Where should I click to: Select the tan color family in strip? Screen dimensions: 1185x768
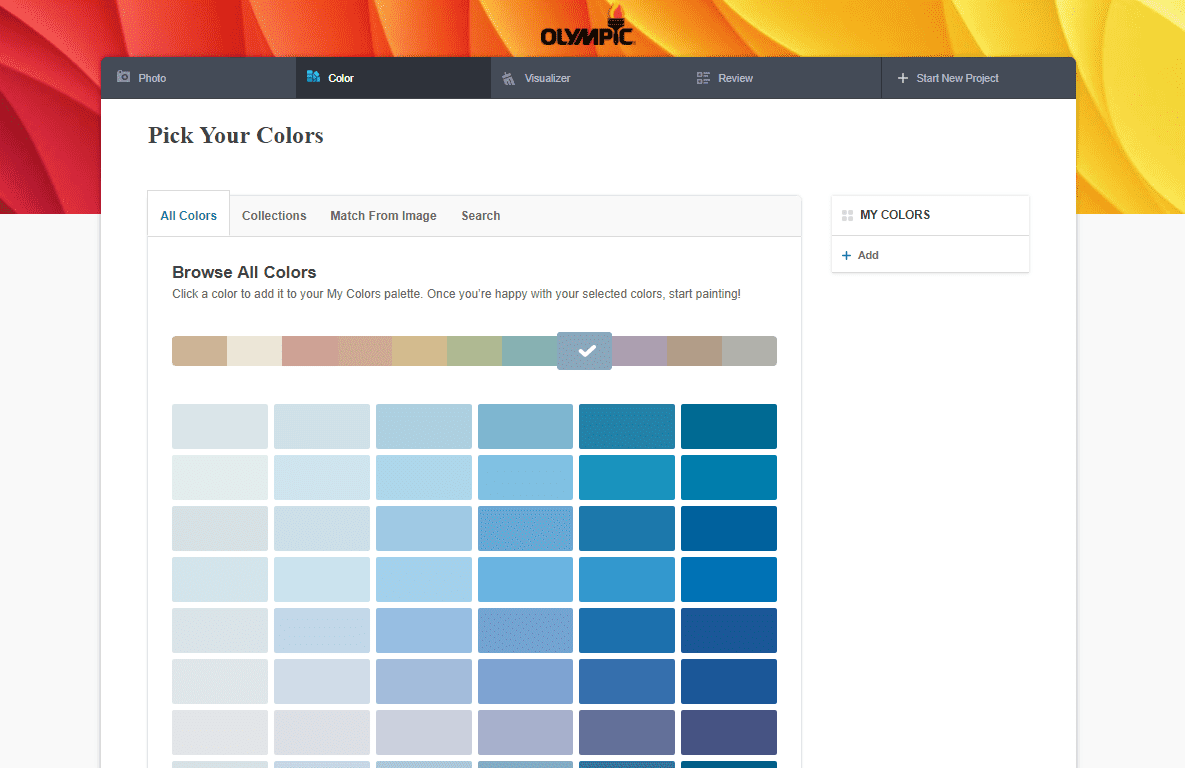point(200,351)
